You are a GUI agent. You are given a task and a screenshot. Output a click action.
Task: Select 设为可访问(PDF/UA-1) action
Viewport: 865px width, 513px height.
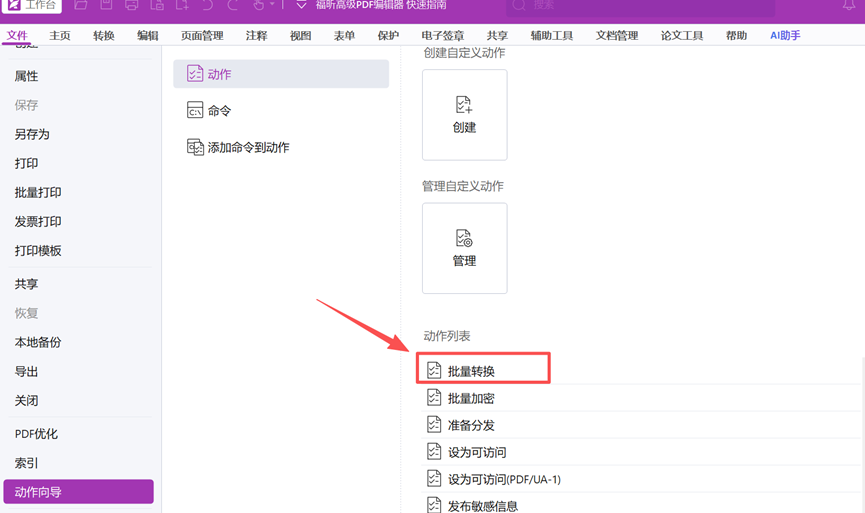pyautogui.click(x=504, y=479)
